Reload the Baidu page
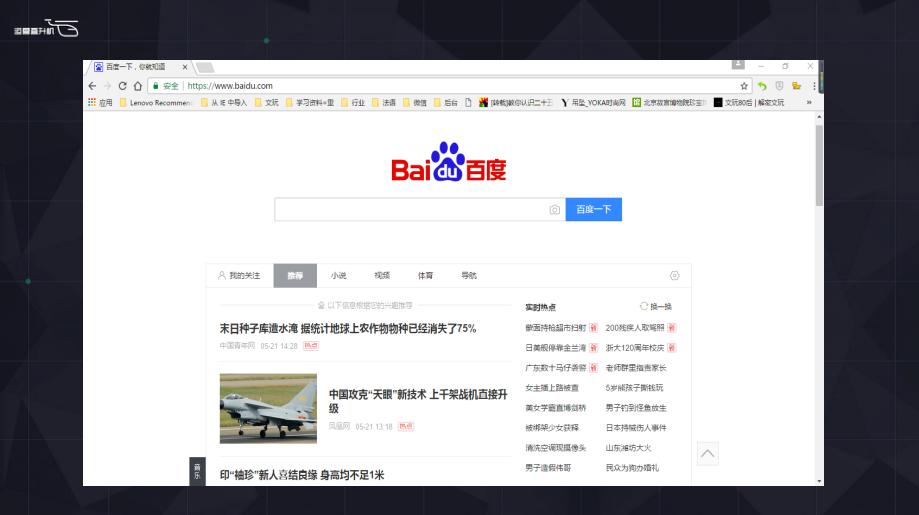919x515 pixels. click(x=122, y=86)
